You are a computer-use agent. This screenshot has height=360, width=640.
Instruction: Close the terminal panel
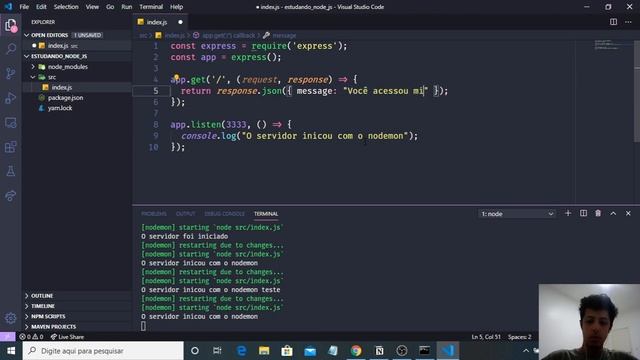[628, 213]
